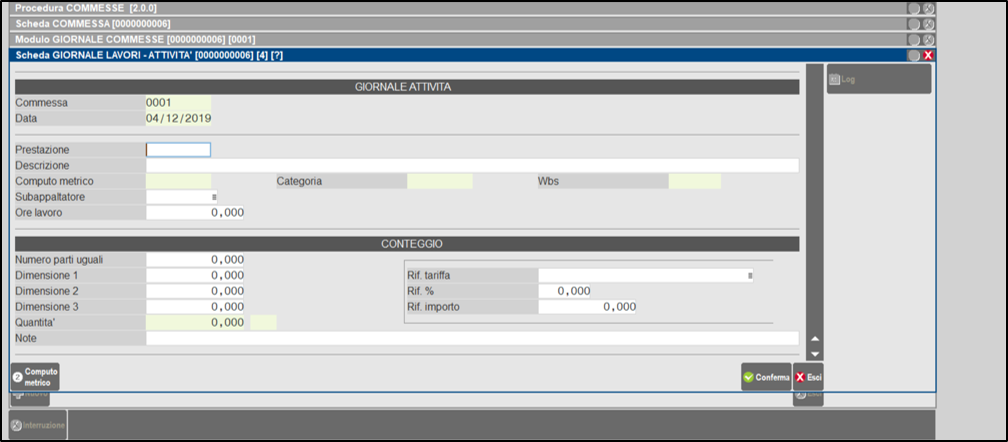
Task: Click into the Descrizione text field
Action: [x=472, y=166]
